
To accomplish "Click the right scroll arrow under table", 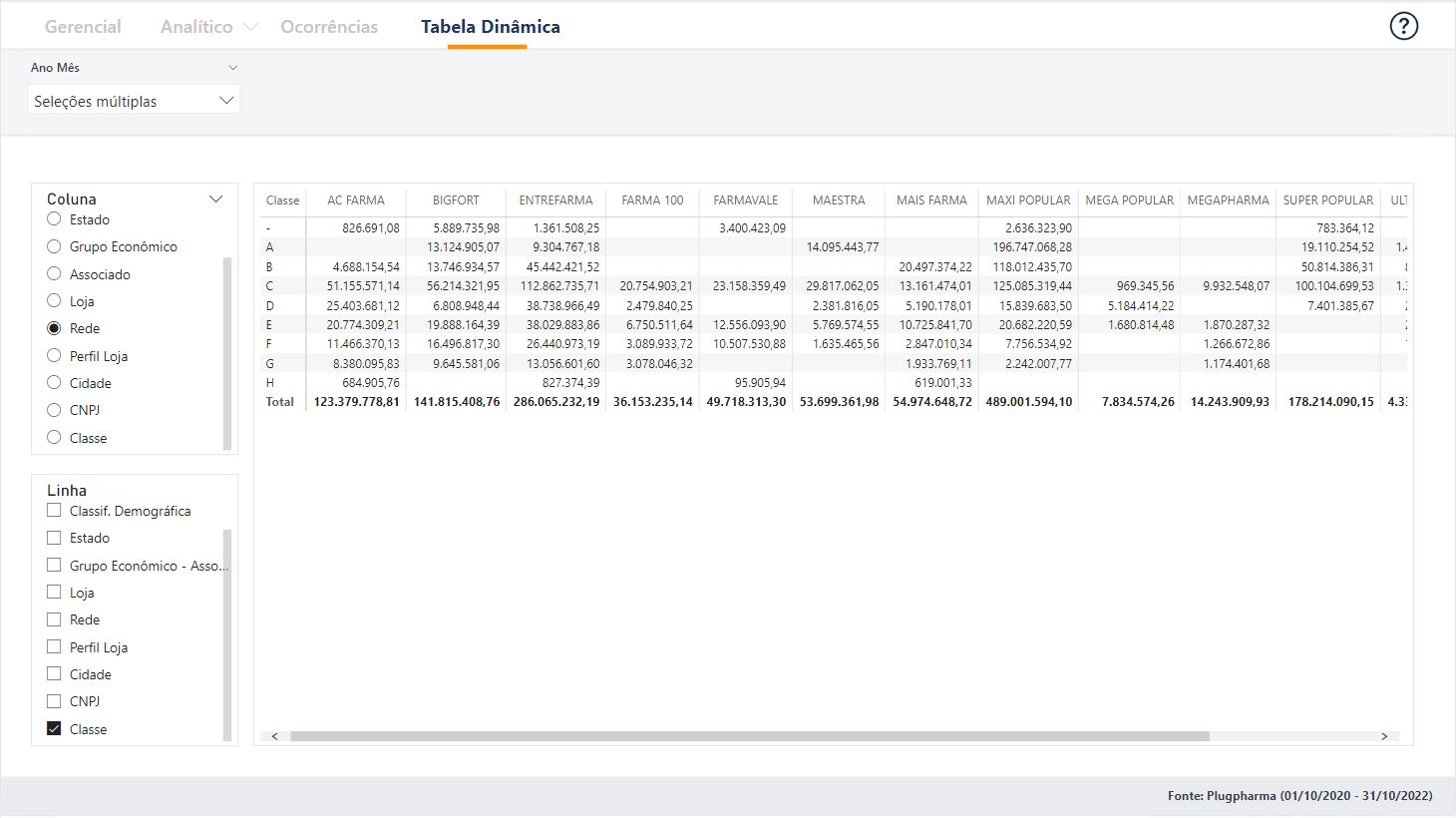I will (x=1384, y=736).
